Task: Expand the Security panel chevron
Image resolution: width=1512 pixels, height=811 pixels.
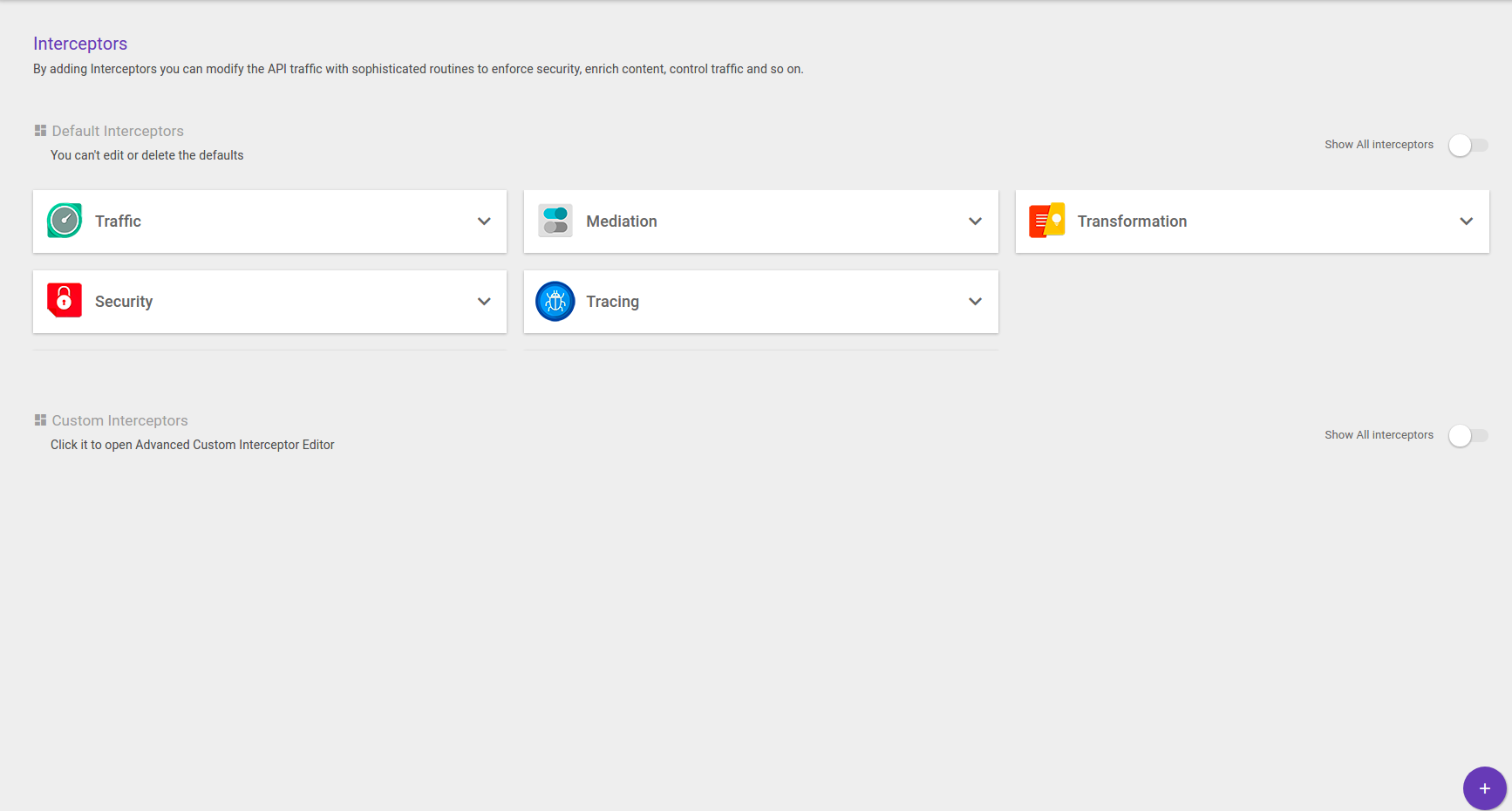Action: point(484,302)
